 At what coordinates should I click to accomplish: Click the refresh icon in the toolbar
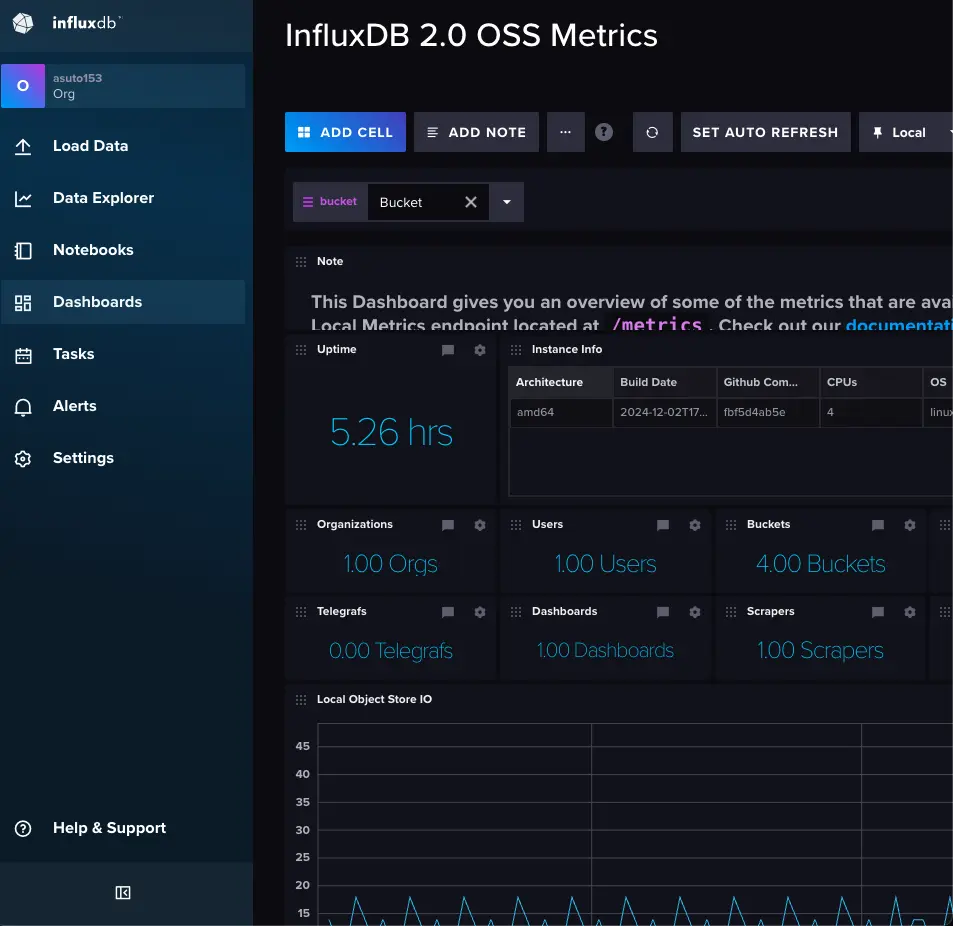(x=652, y=131)
